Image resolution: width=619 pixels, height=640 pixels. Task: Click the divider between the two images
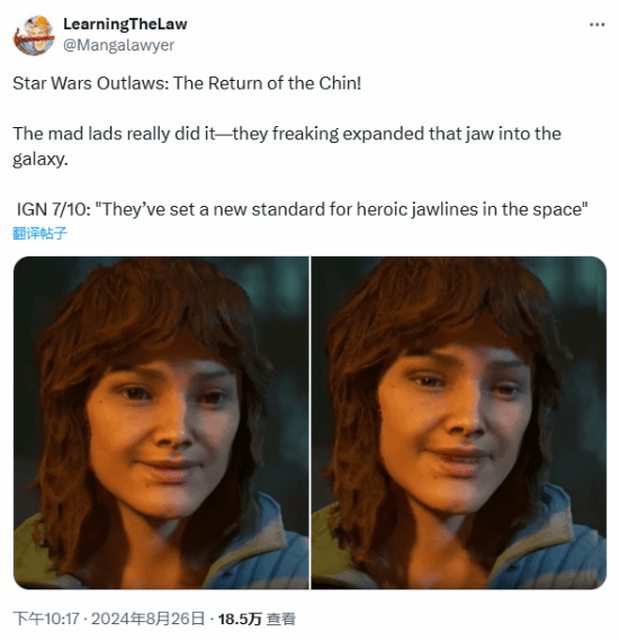point(310,422)
